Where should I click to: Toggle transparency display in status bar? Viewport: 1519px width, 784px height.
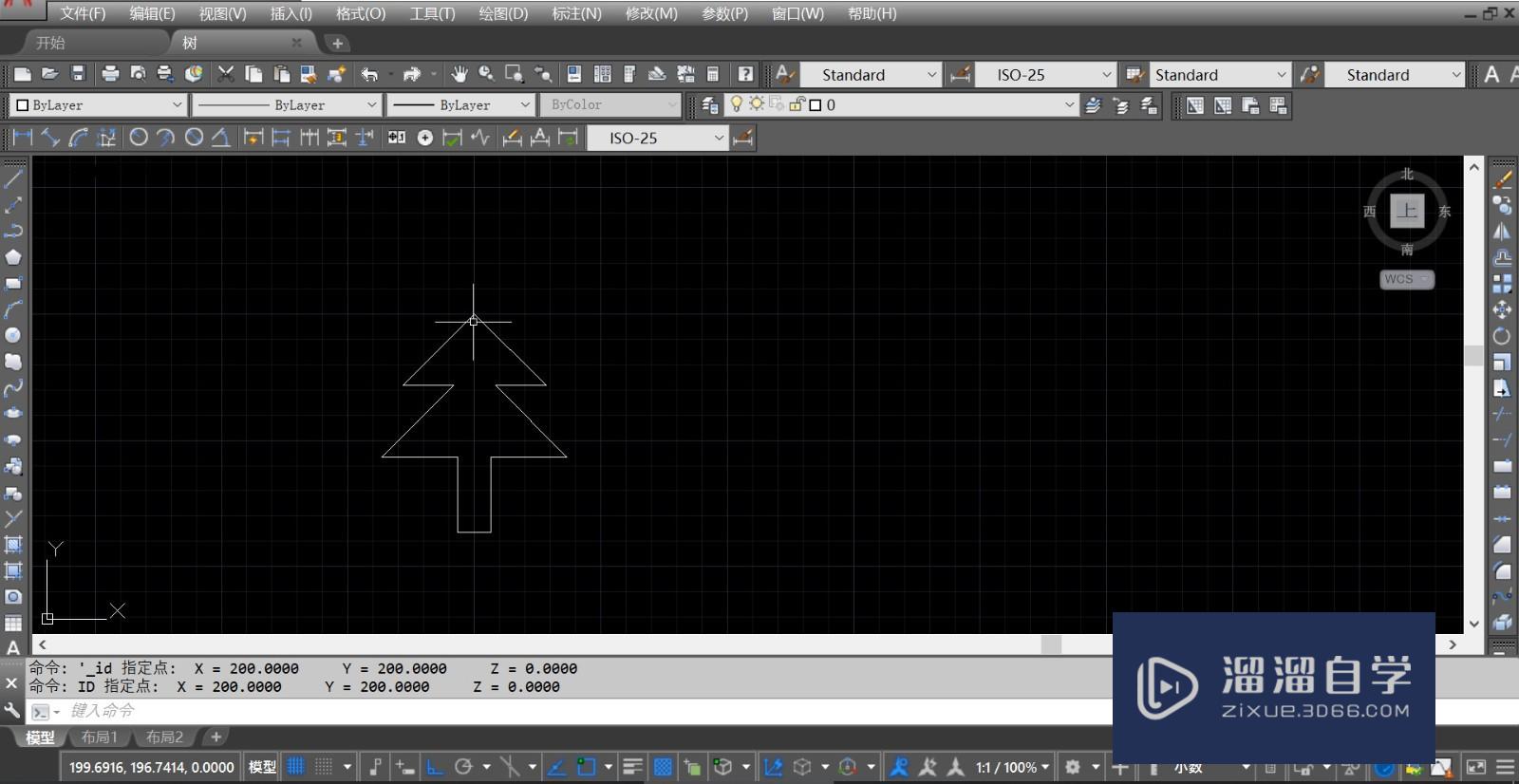coord(663,766)
